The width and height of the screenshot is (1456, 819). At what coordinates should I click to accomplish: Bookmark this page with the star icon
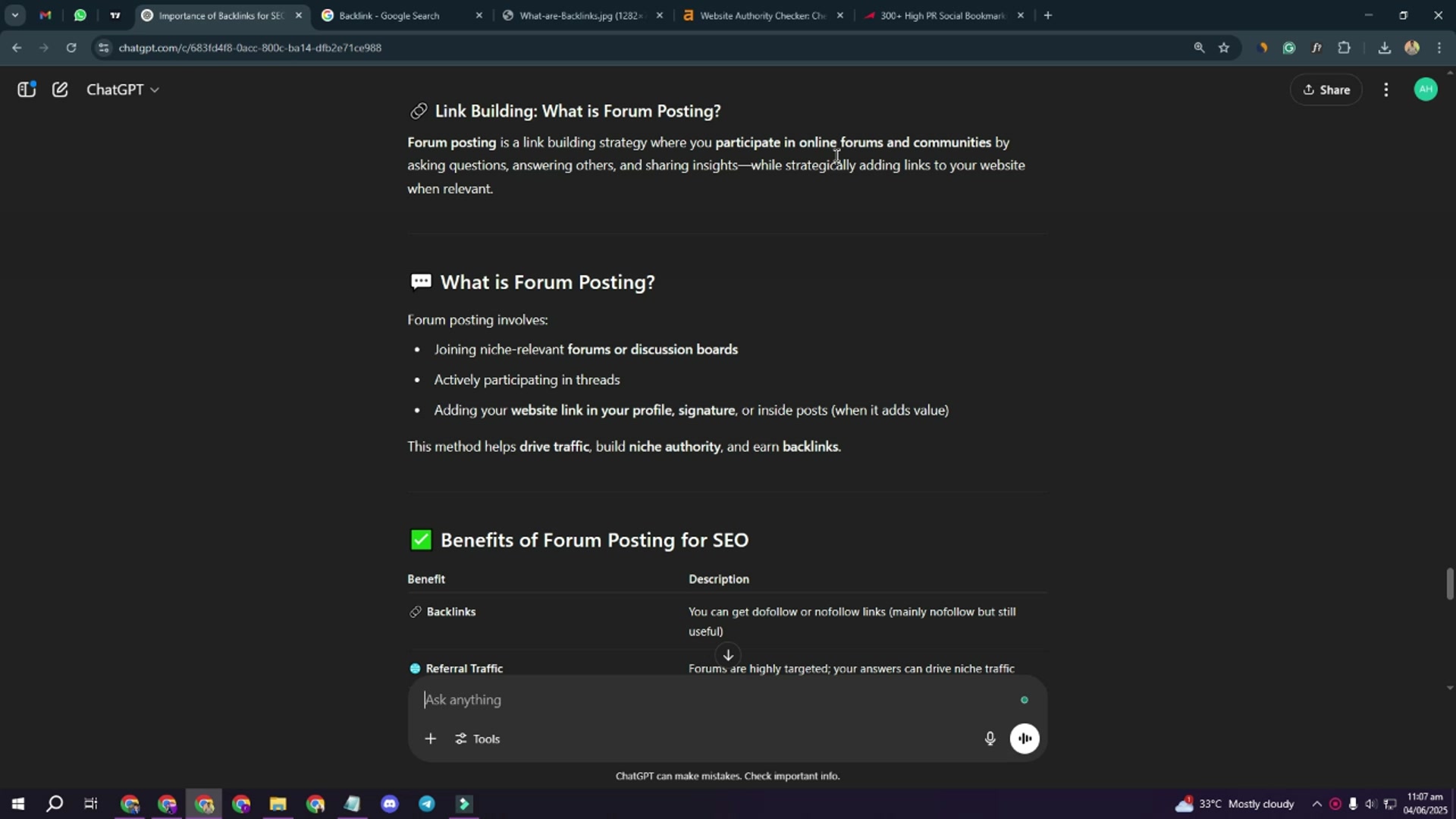click(1224, 48)
